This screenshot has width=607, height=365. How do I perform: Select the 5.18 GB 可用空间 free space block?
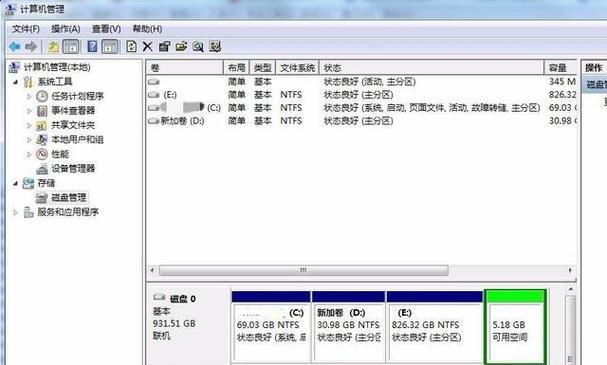coord(515,327)
